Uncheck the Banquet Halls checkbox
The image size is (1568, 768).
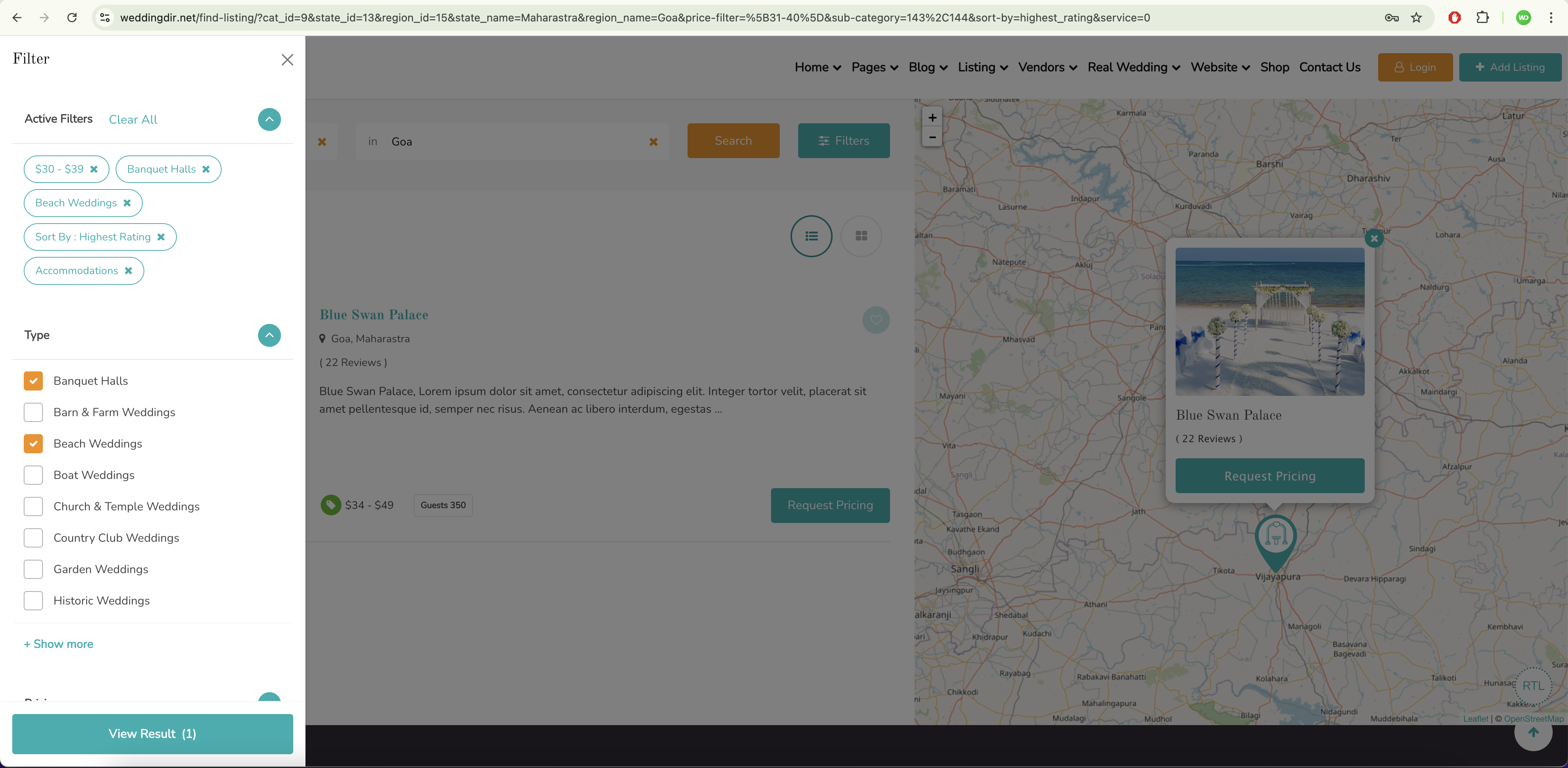(x=33, y=381)
